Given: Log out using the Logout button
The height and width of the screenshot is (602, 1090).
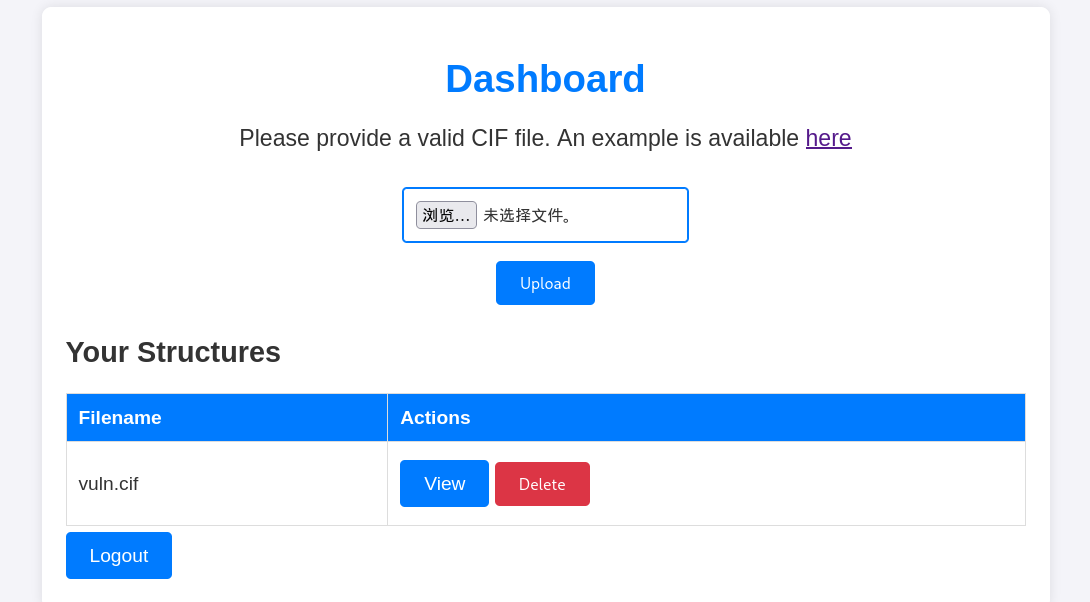Looking at the screenshot, I should [119, 556].
